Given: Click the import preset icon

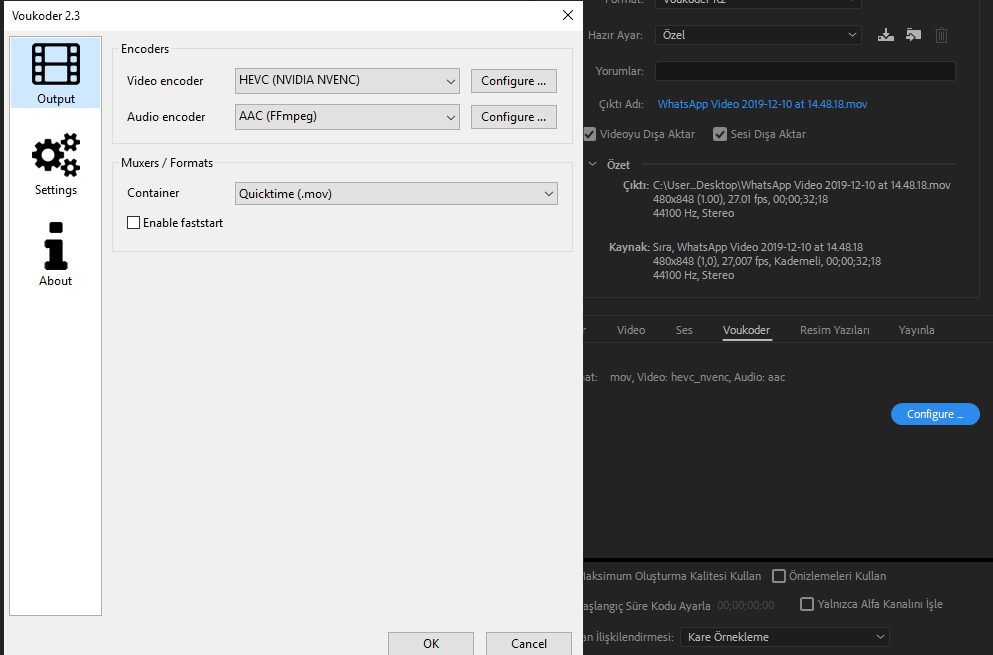Looking at the screenshot, I should 913,35.
